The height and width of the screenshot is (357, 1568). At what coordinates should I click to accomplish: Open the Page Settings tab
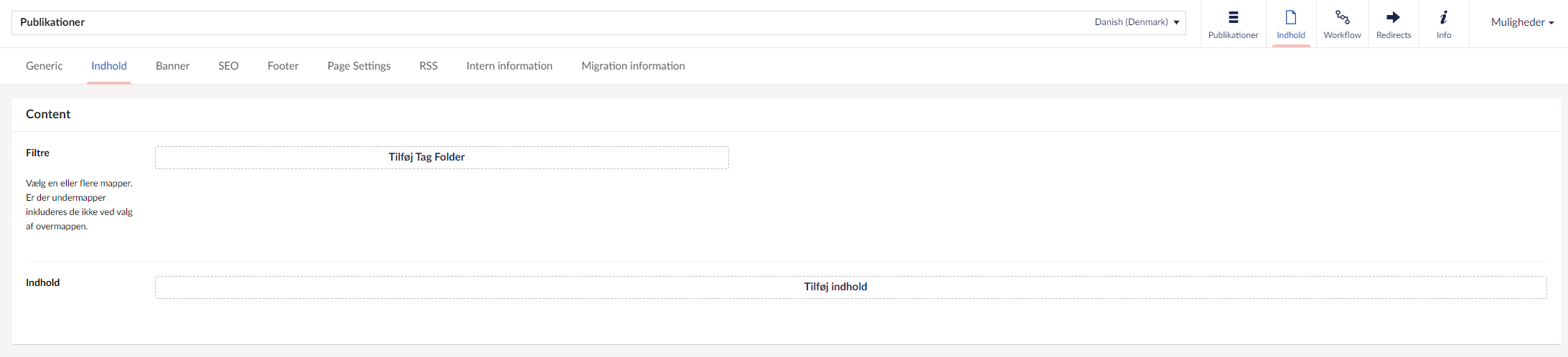[359, 66]
